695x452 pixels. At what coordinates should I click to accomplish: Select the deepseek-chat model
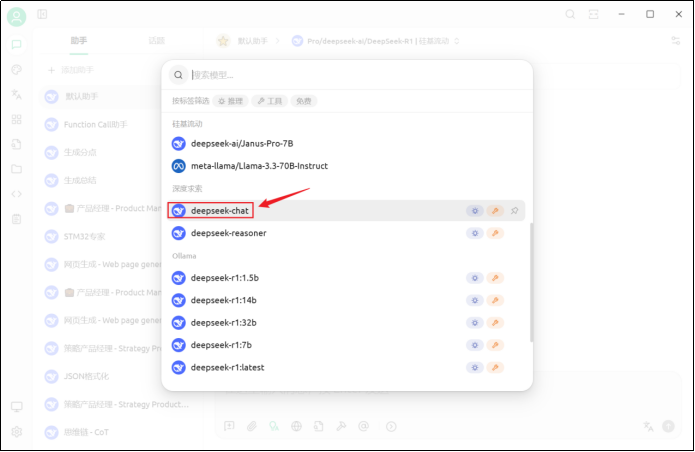pyautogui.click(x=347, y=211)
